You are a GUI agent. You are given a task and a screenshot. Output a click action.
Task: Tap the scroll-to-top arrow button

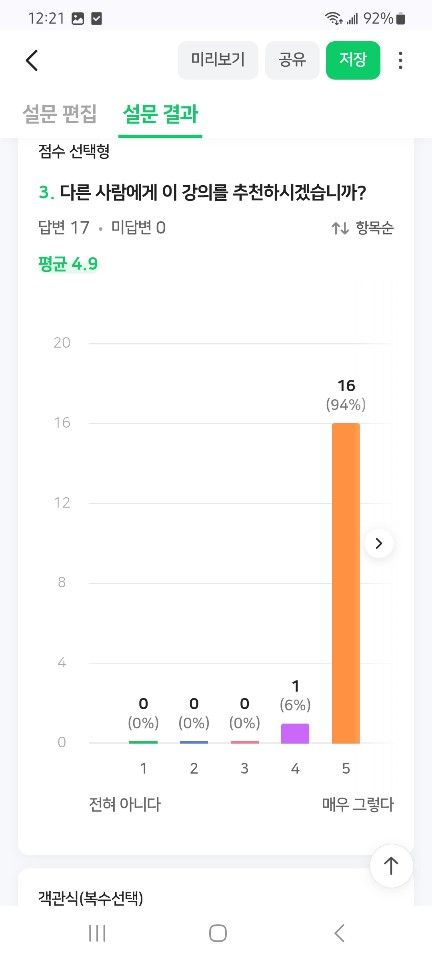tap(391, 865)
